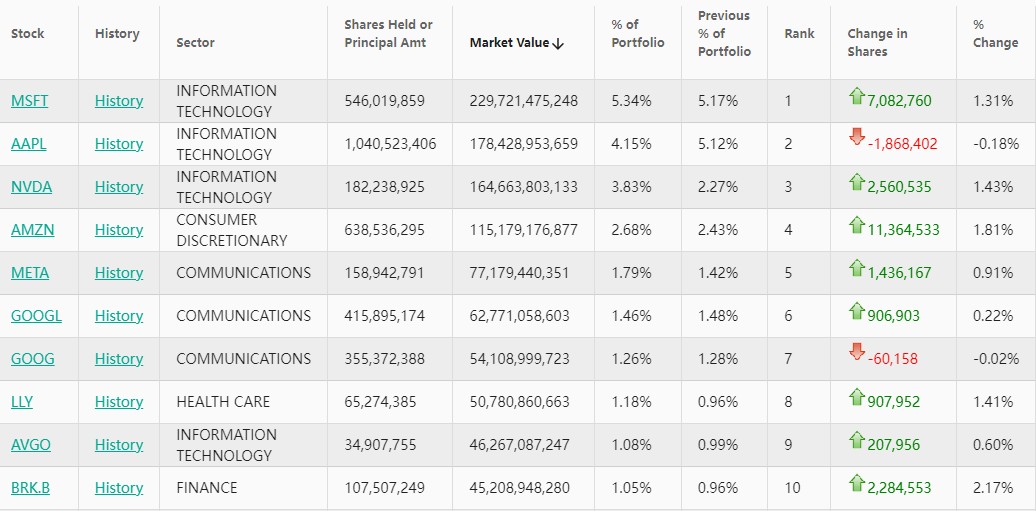This screenshot has height=511, width=1036.
Task: Click the green up arrow in MSFT row
Action: 856,97
